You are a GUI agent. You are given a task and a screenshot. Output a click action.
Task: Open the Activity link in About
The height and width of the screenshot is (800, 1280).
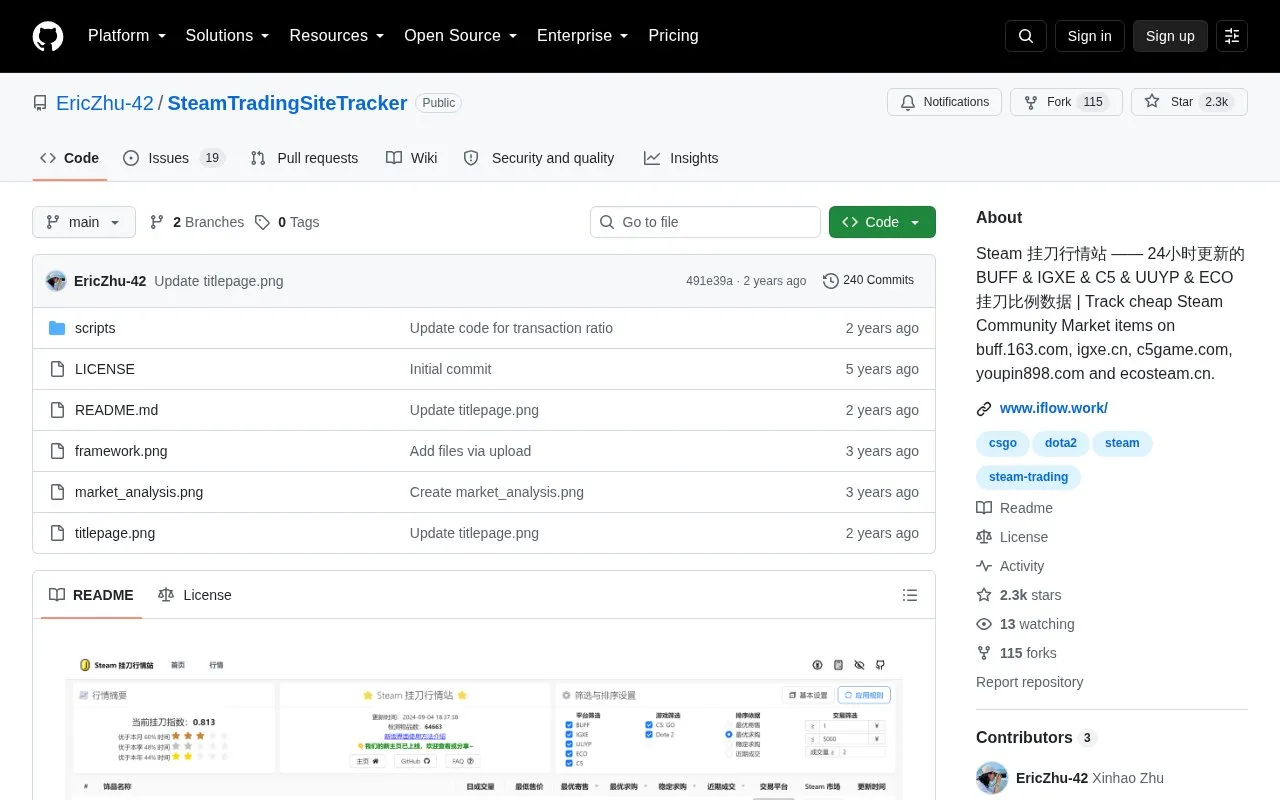[1010, 566]
